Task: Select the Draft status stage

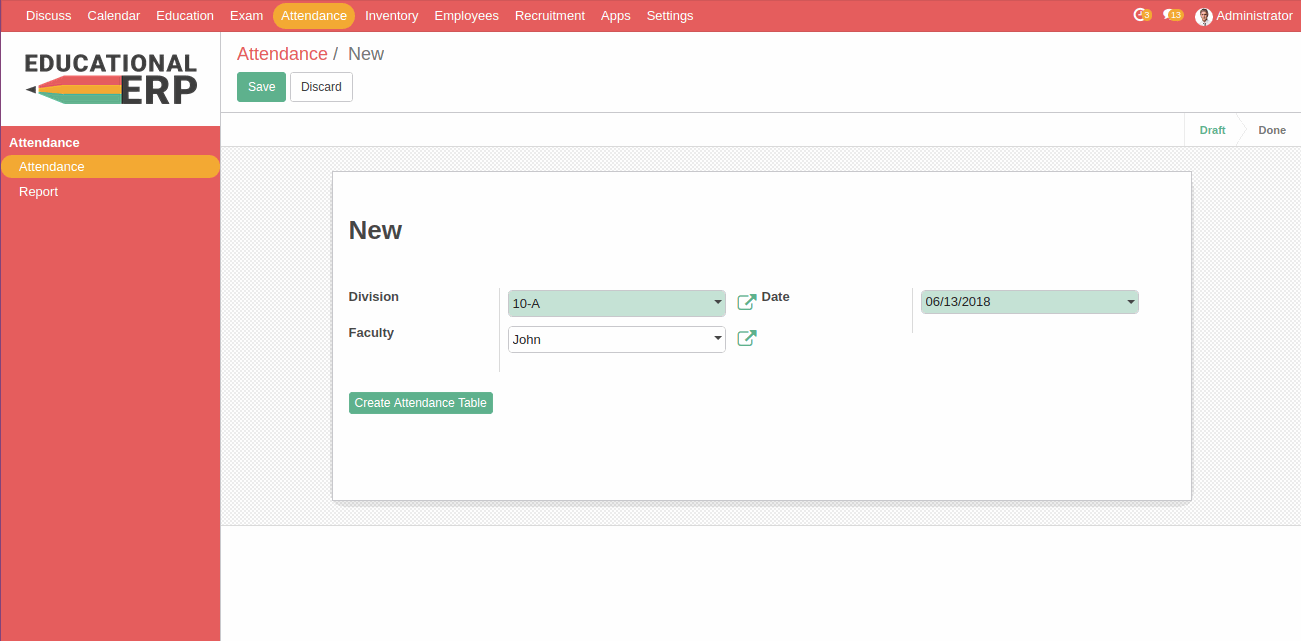Action: 1212,130
